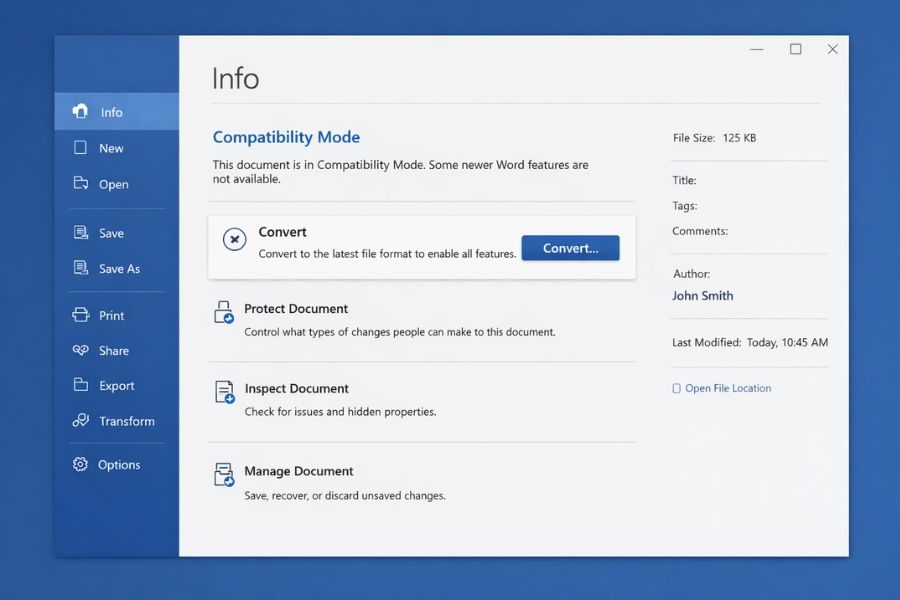Click the circled X Convert icon
The height and width of the screenshot is (600, 900).
coord(234,240)
